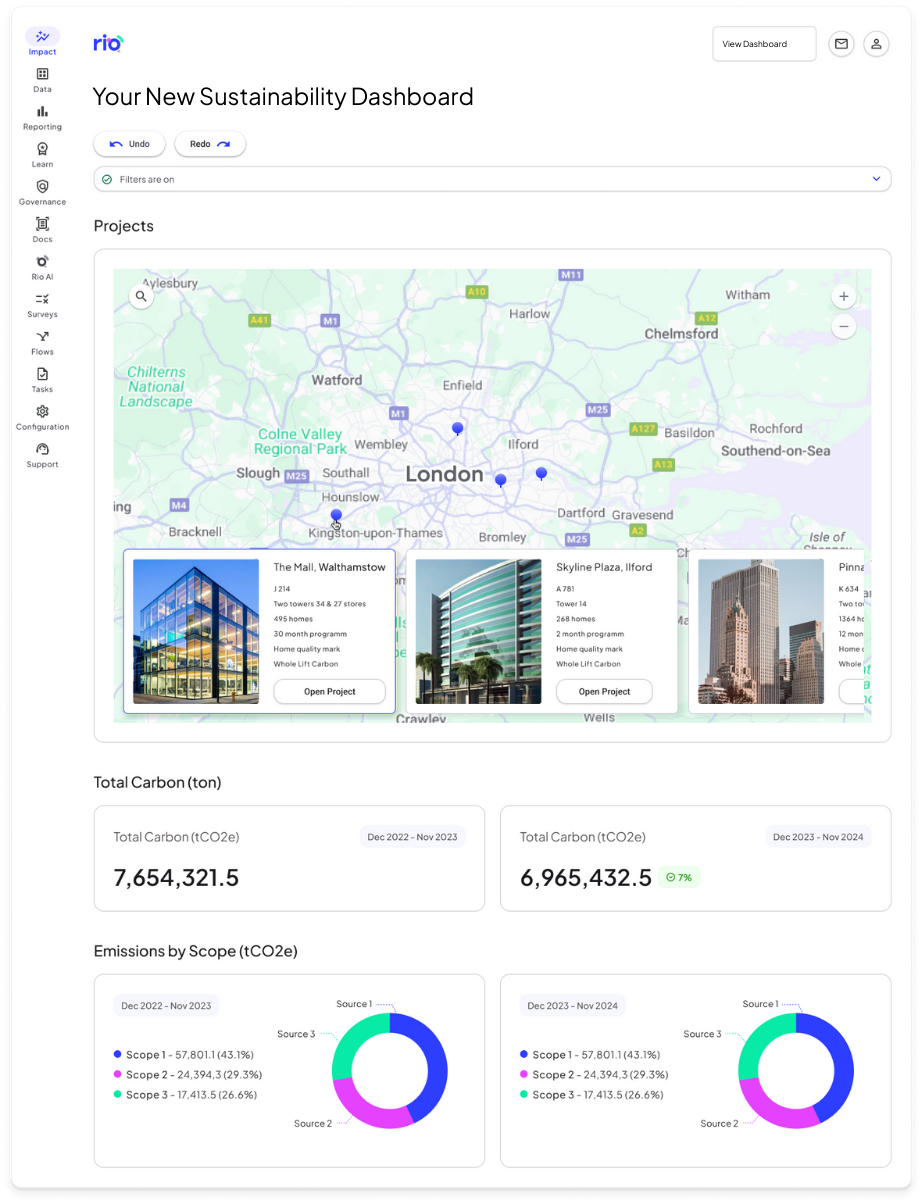Click Scope 1 legend in Dec 2023 chart
923x1204 pixels.
[x=590, y=1055]
